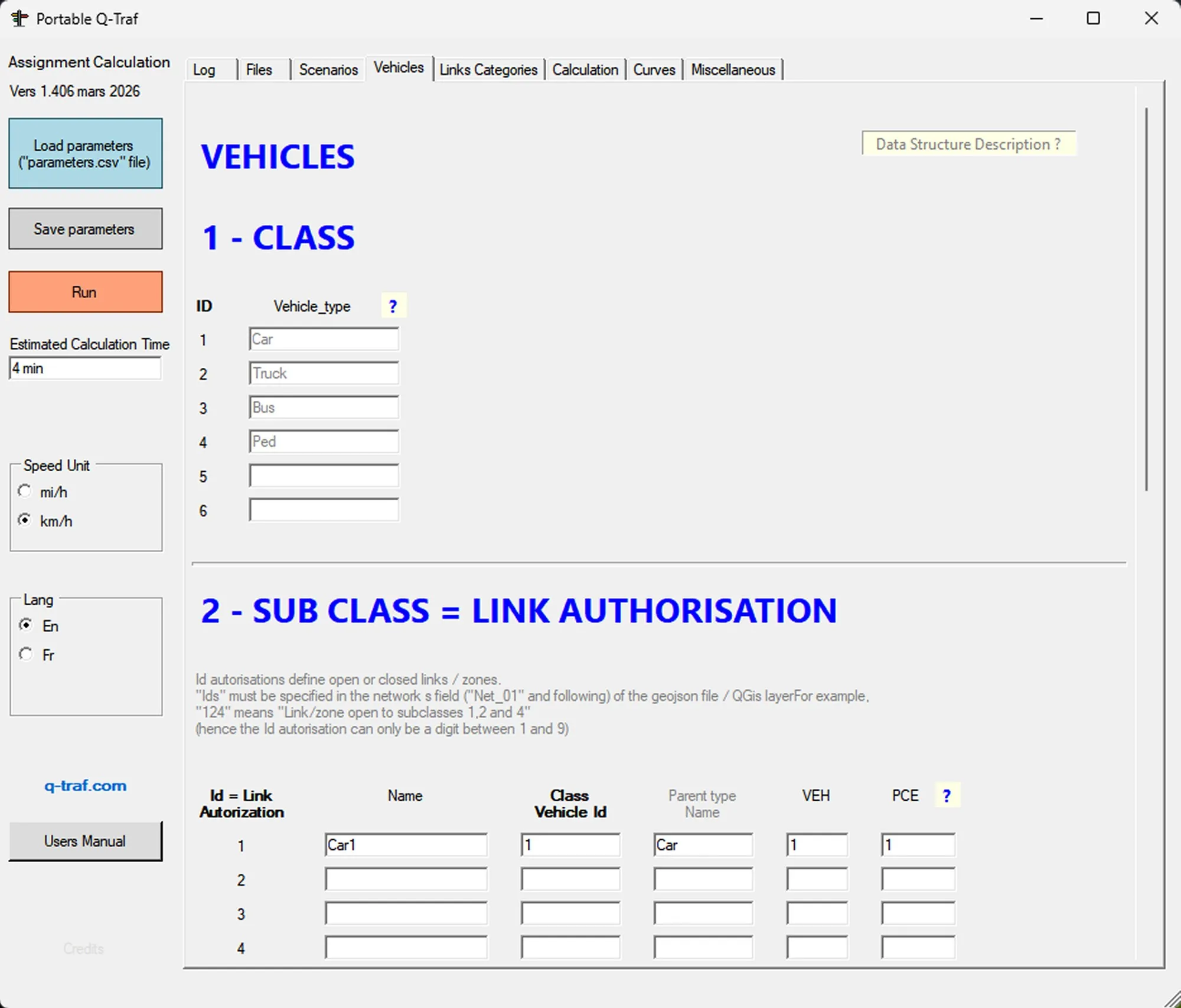
Task: Click the Vehicle_type field for ID 5
Action: [x=324, y=476]
